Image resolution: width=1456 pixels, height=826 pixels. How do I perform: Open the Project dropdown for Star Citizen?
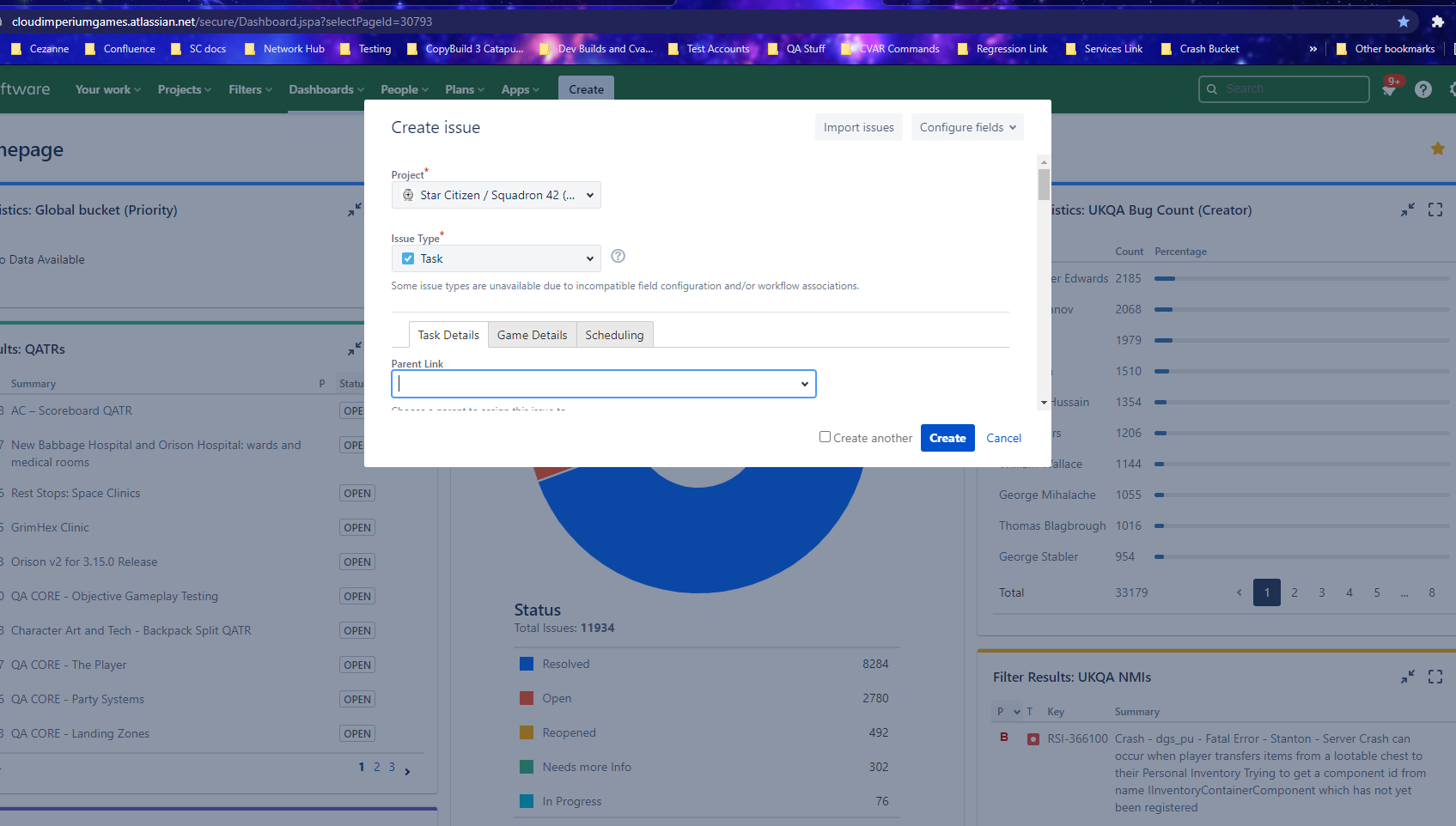pyautogui.click(x=497, y=195)
